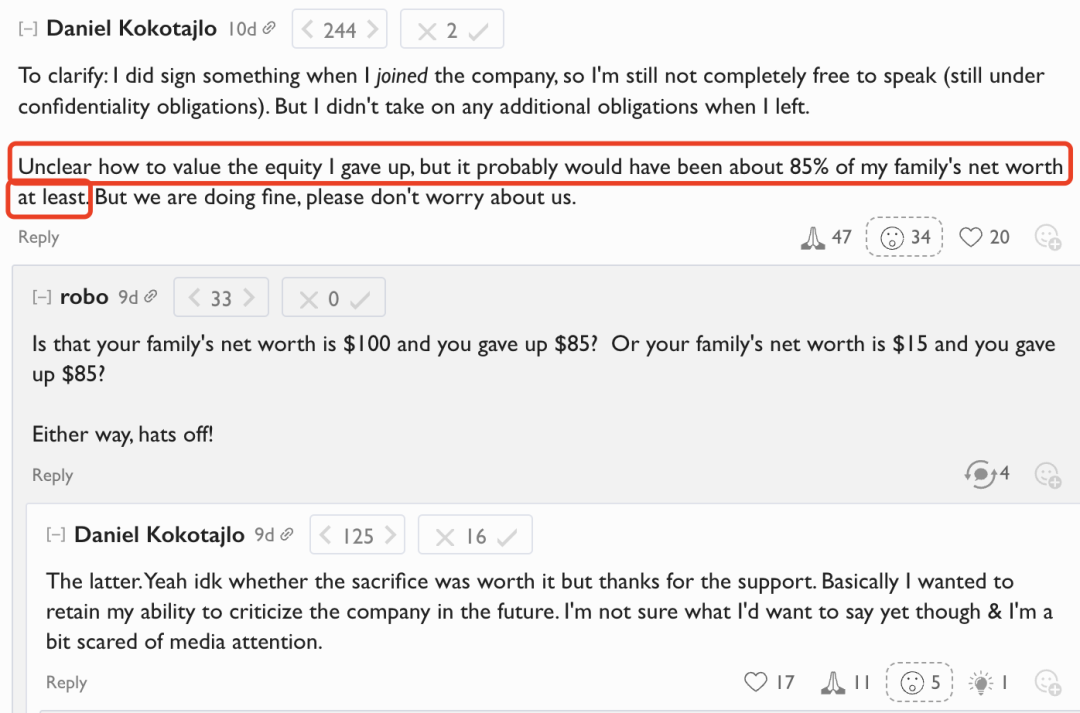Upvote robo's comment with 33 karma
The image size is (1080, 713).
tap(249, 298)
